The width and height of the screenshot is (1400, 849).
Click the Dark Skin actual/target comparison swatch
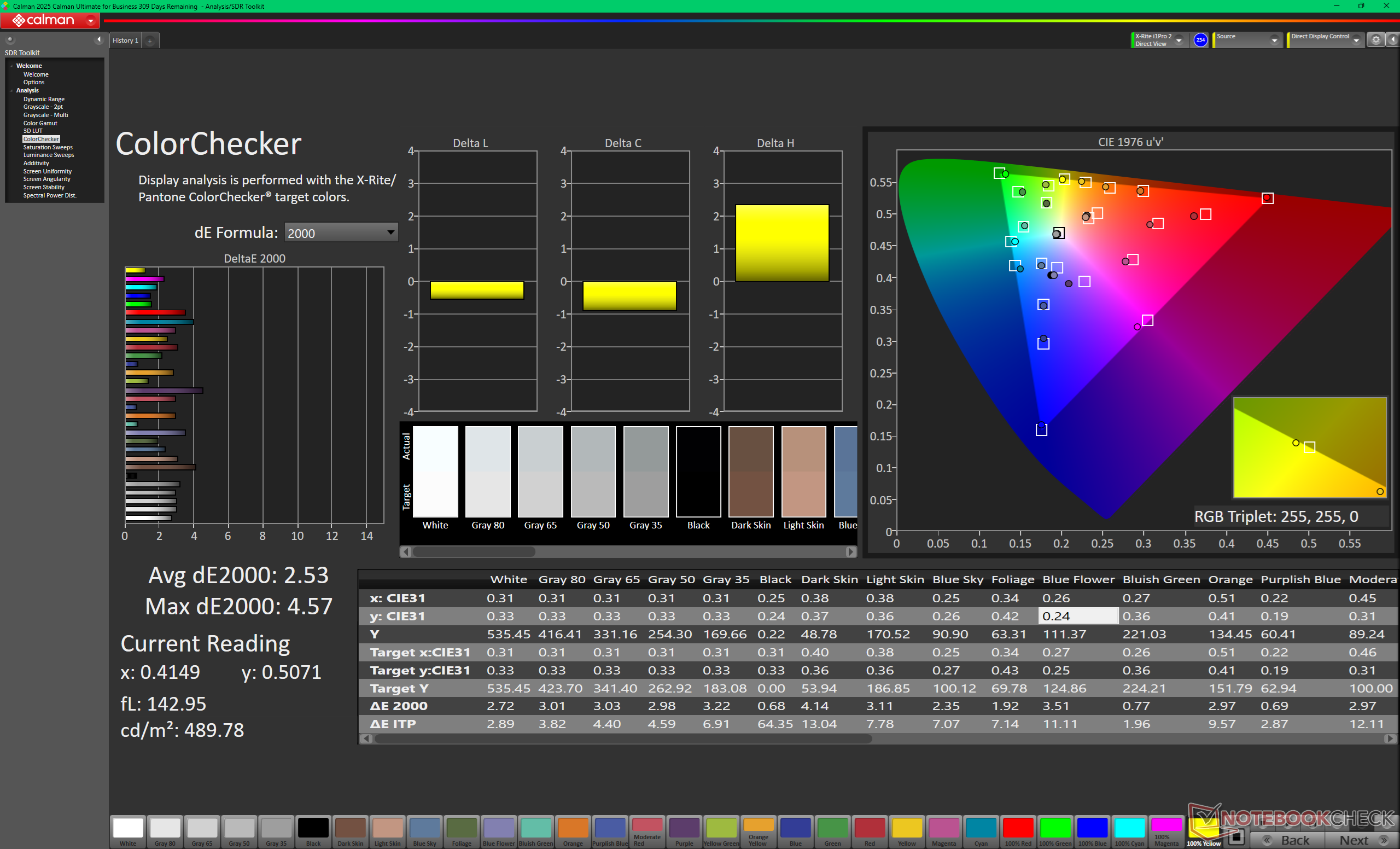tap(750, 471)
